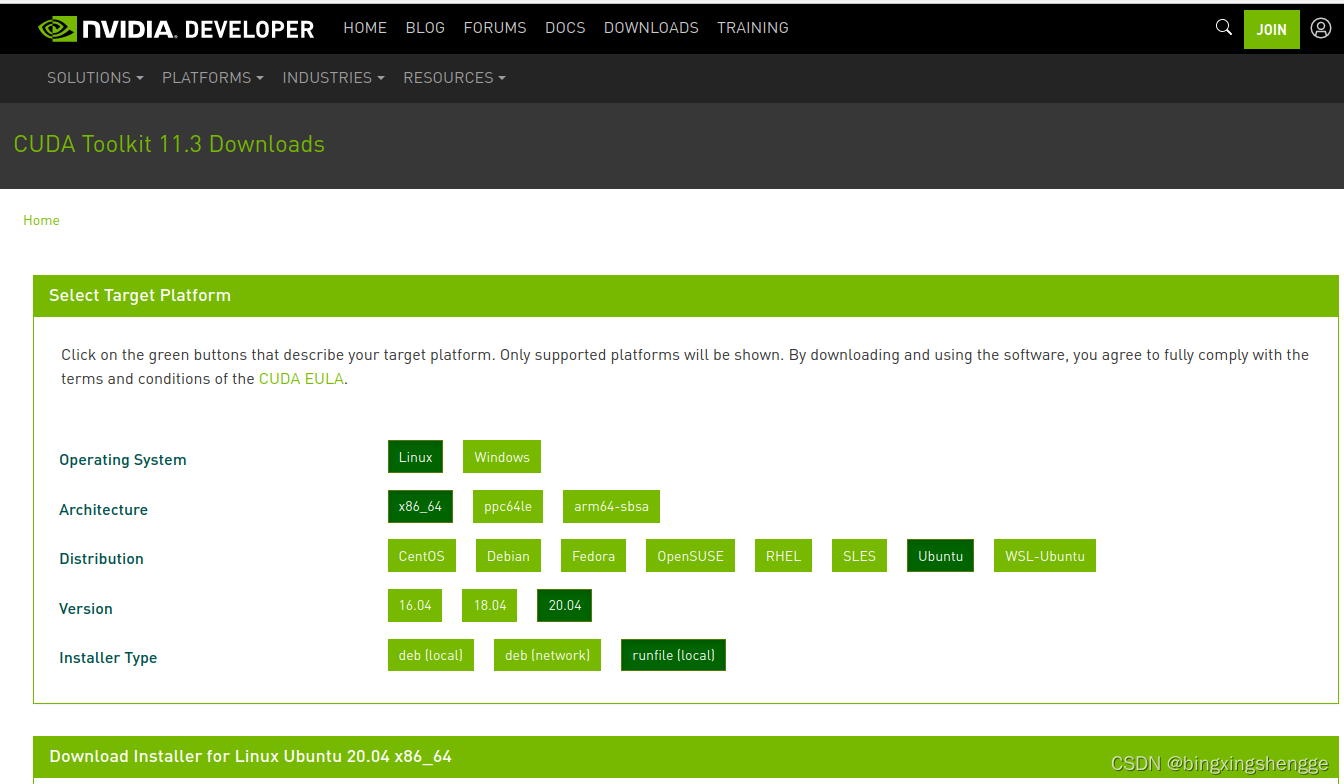Select version 20.04
The height and width of the screenshot is (784, 1344).
(564, 605)
